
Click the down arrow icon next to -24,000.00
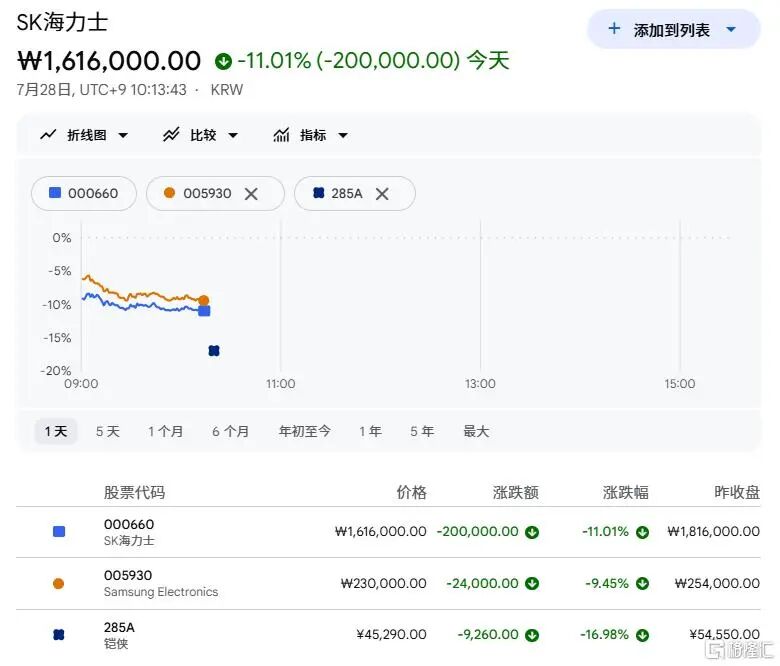(532, 583)
